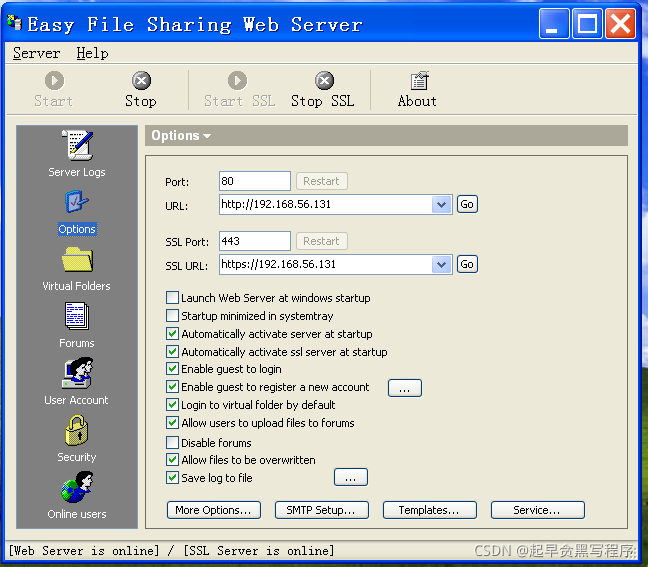The image size is (648, 567).
Task: Click Go beside the SSL URL field
Action: tap(467, 264)
